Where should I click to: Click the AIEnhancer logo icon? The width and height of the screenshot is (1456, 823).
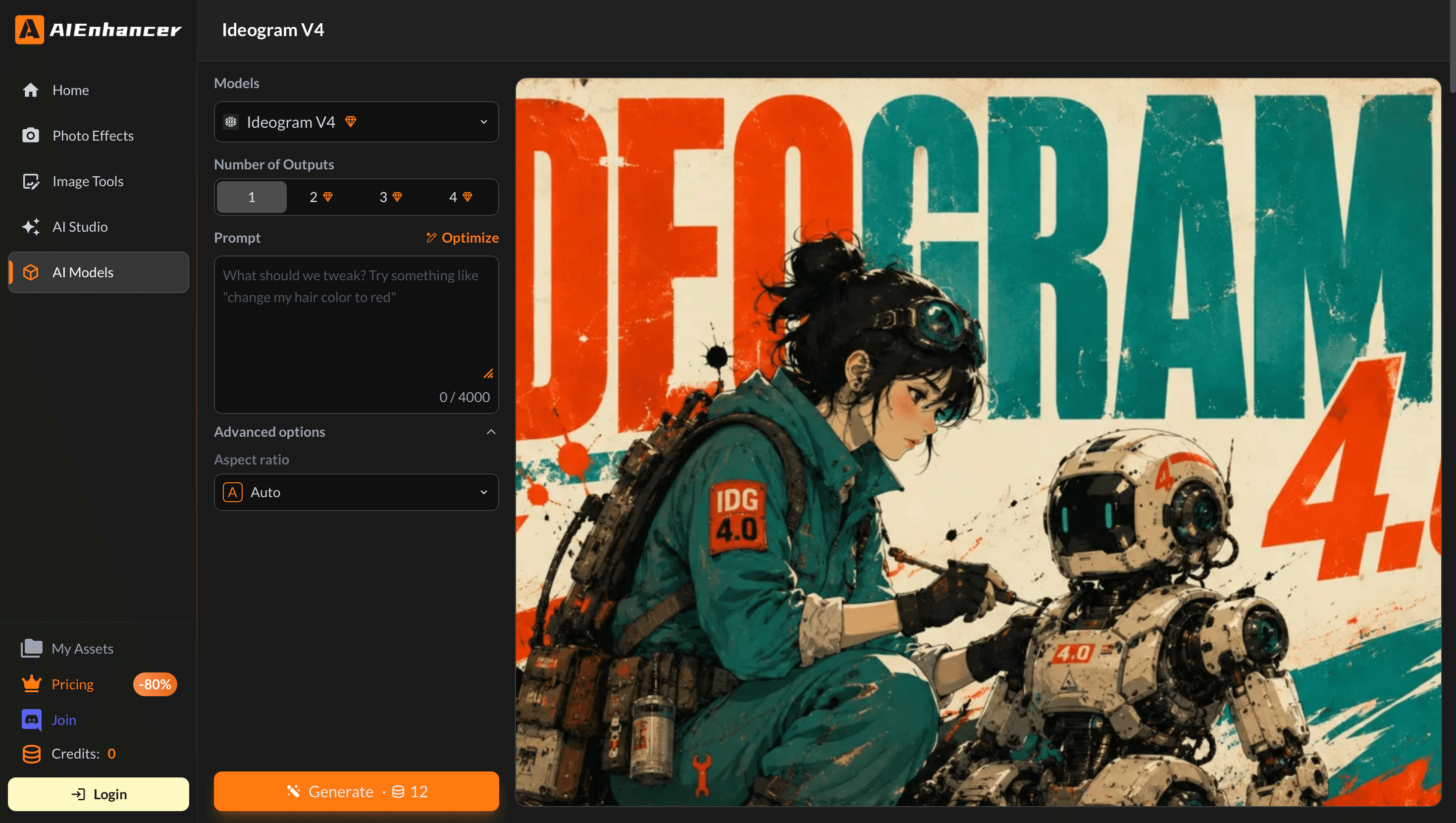point(29,29)
